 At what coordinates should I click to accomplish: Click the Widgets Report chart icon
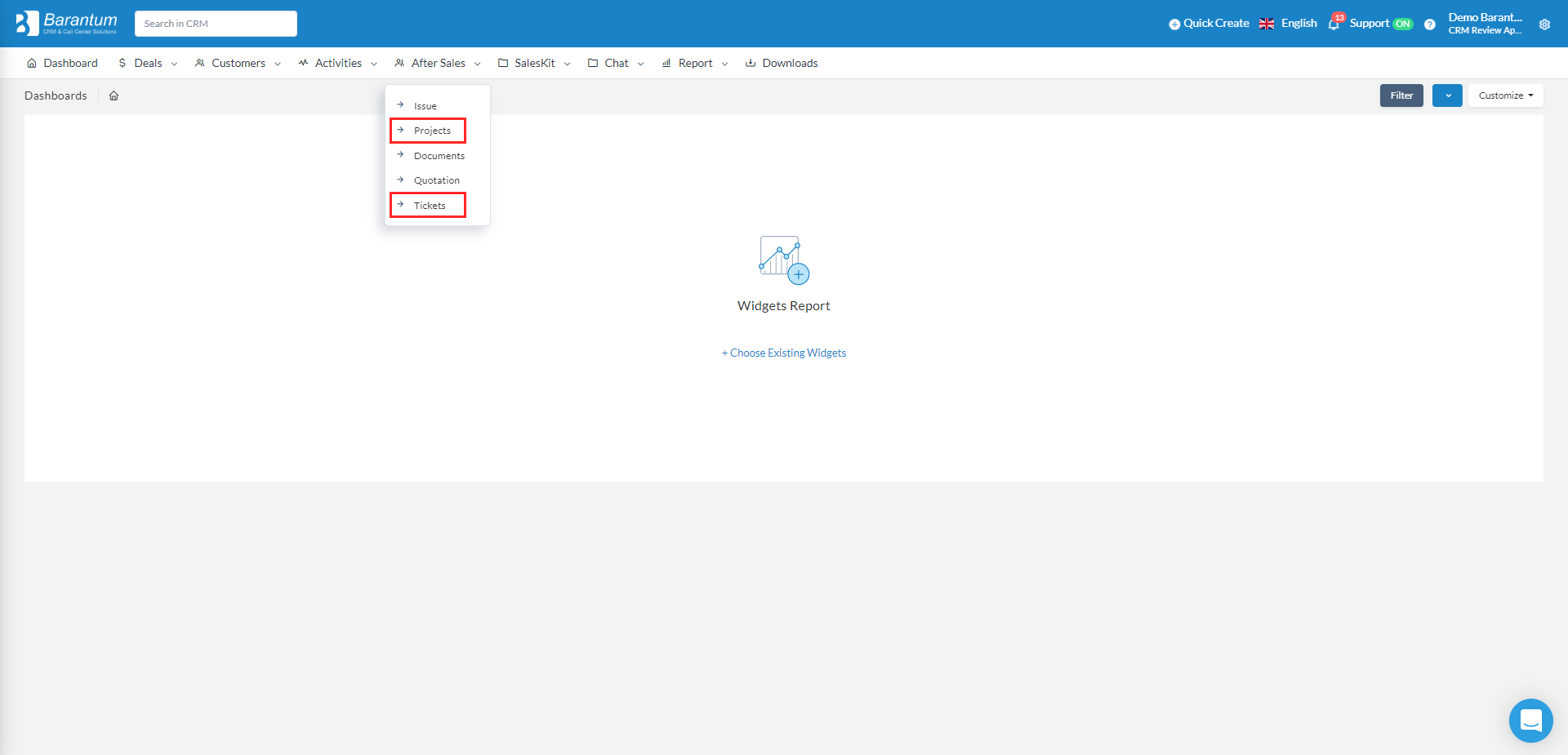point(784,260)
